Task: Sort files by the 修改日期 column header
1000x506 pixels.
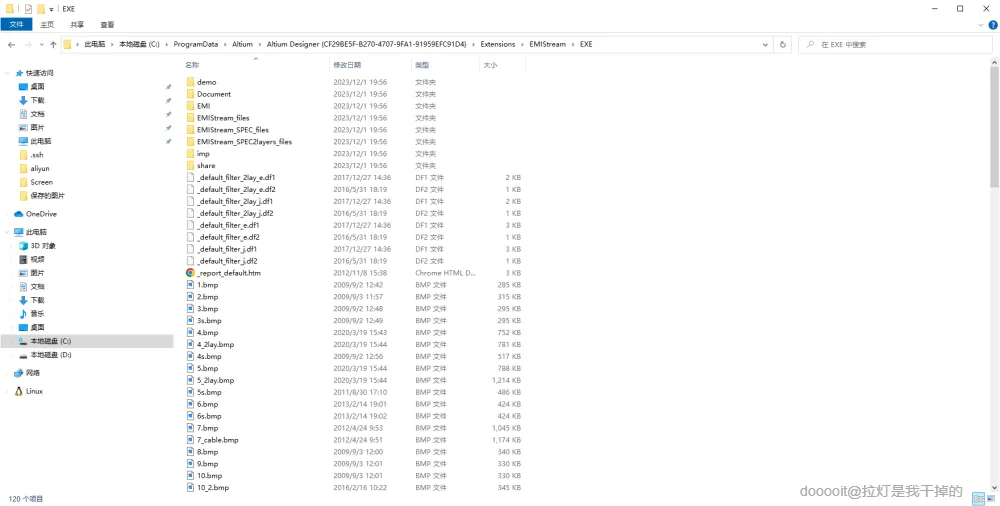Action: 347,65
